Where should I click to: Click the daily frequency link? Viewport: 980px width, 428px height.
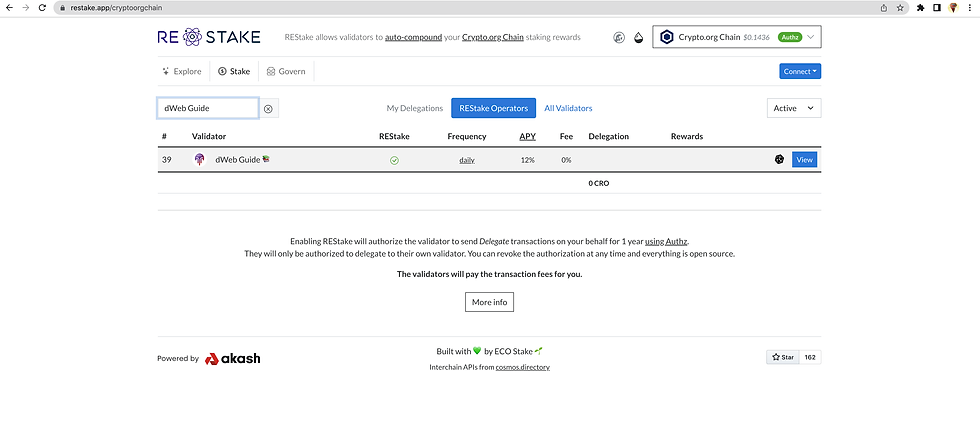(x=467, y=161)
